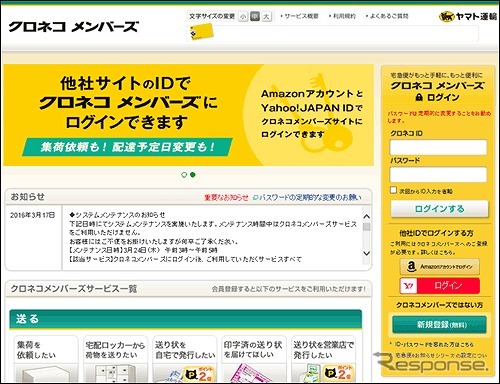Click the yellow member card icon
The height and width of the screenshot is (384, 500).
(201, 32)
